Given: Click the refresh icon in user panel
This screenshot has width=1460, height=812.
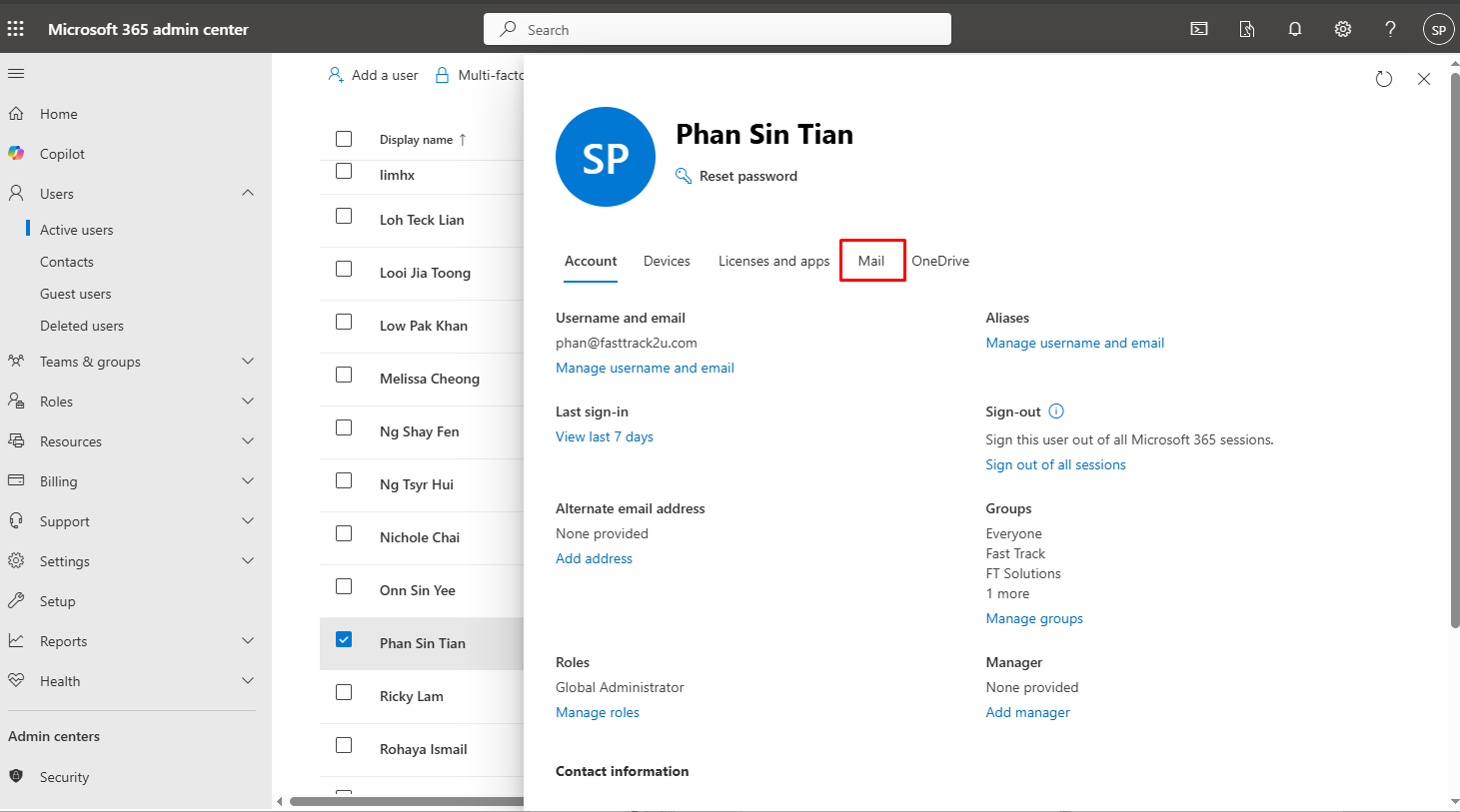Looking at the screenshot, I should [1384, 79].
